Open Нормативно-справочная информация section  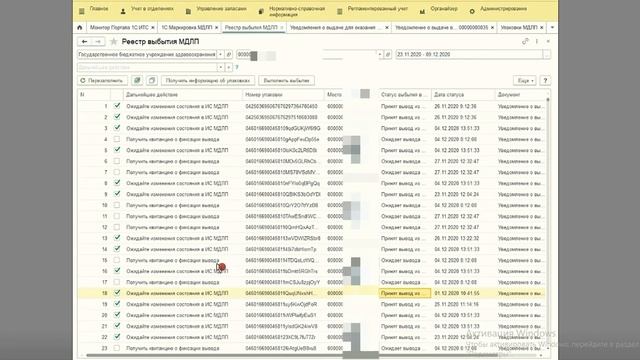click(x=292, y=11)
